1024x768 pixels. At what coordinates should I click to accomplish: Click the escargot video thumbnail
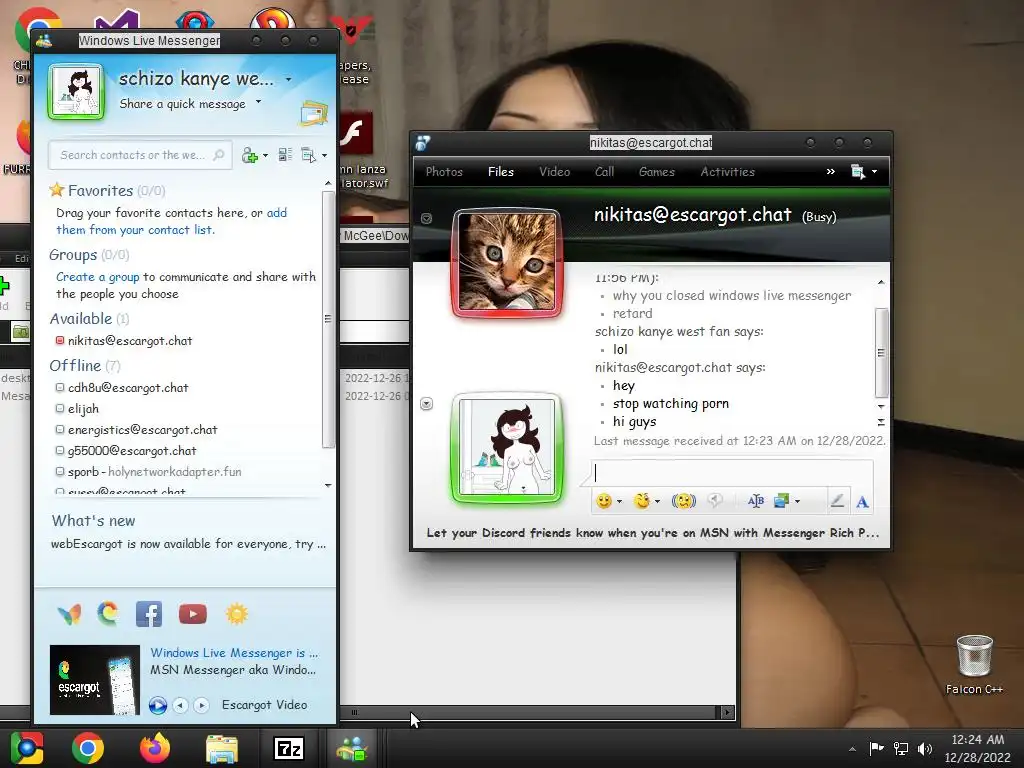95,680
